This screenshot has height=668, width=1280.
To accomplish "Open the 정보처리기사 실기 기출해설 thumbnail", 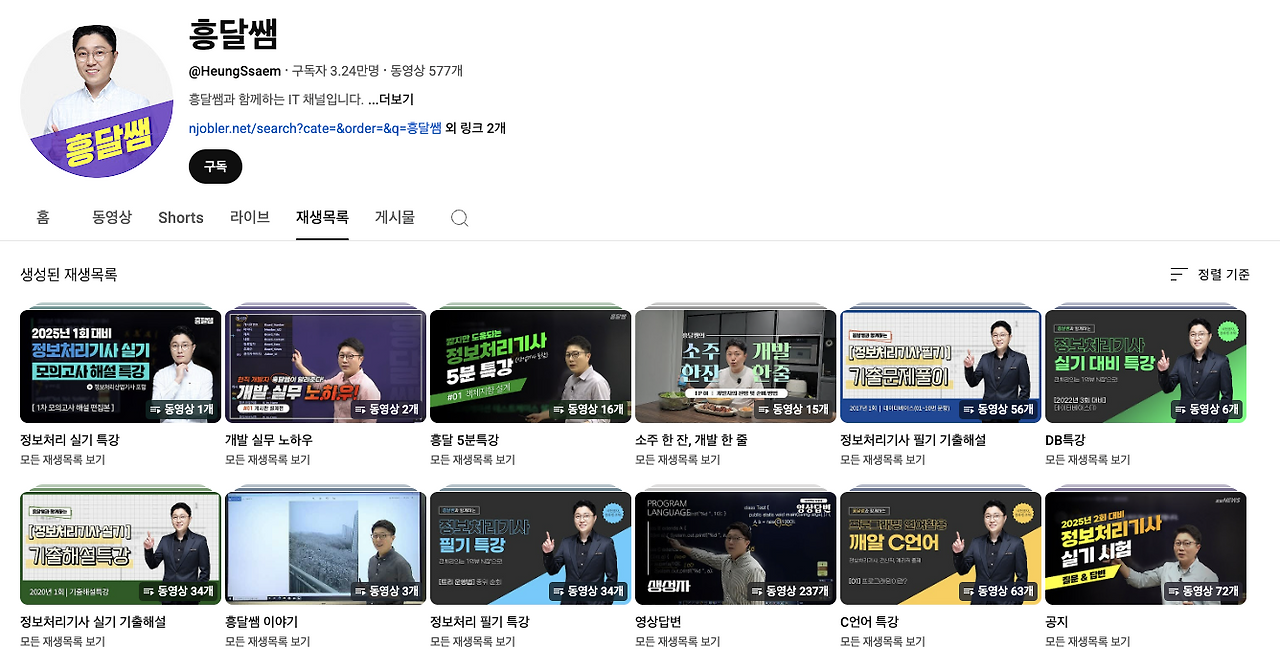I will (121, 548).
